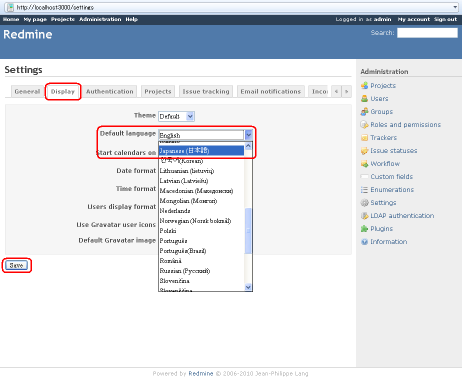462x379 pixels.
Task: Switch to the Projects settings tab
Action: (158, 91)
